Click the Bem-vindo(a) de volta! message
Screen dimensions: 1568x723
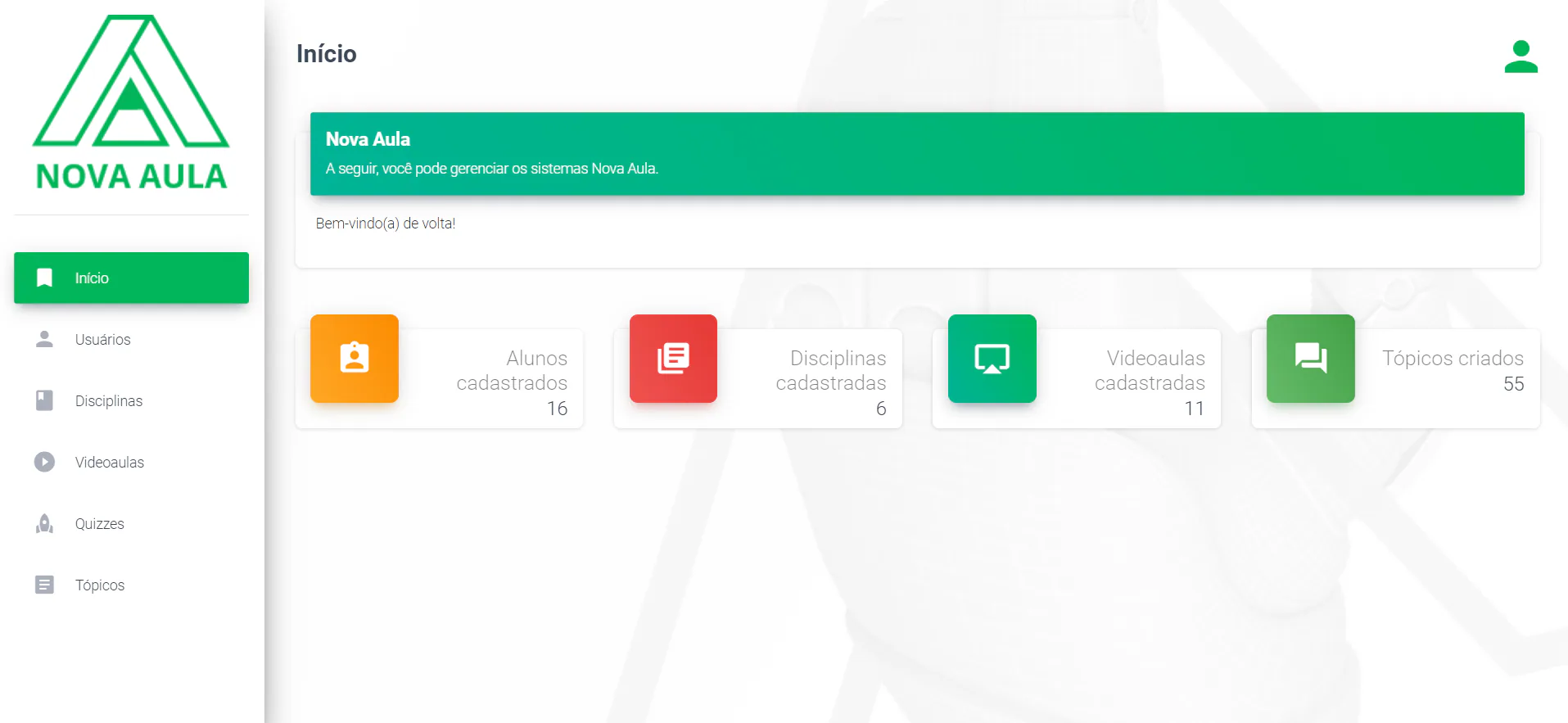pyautogui.click(x=386, y=224)
